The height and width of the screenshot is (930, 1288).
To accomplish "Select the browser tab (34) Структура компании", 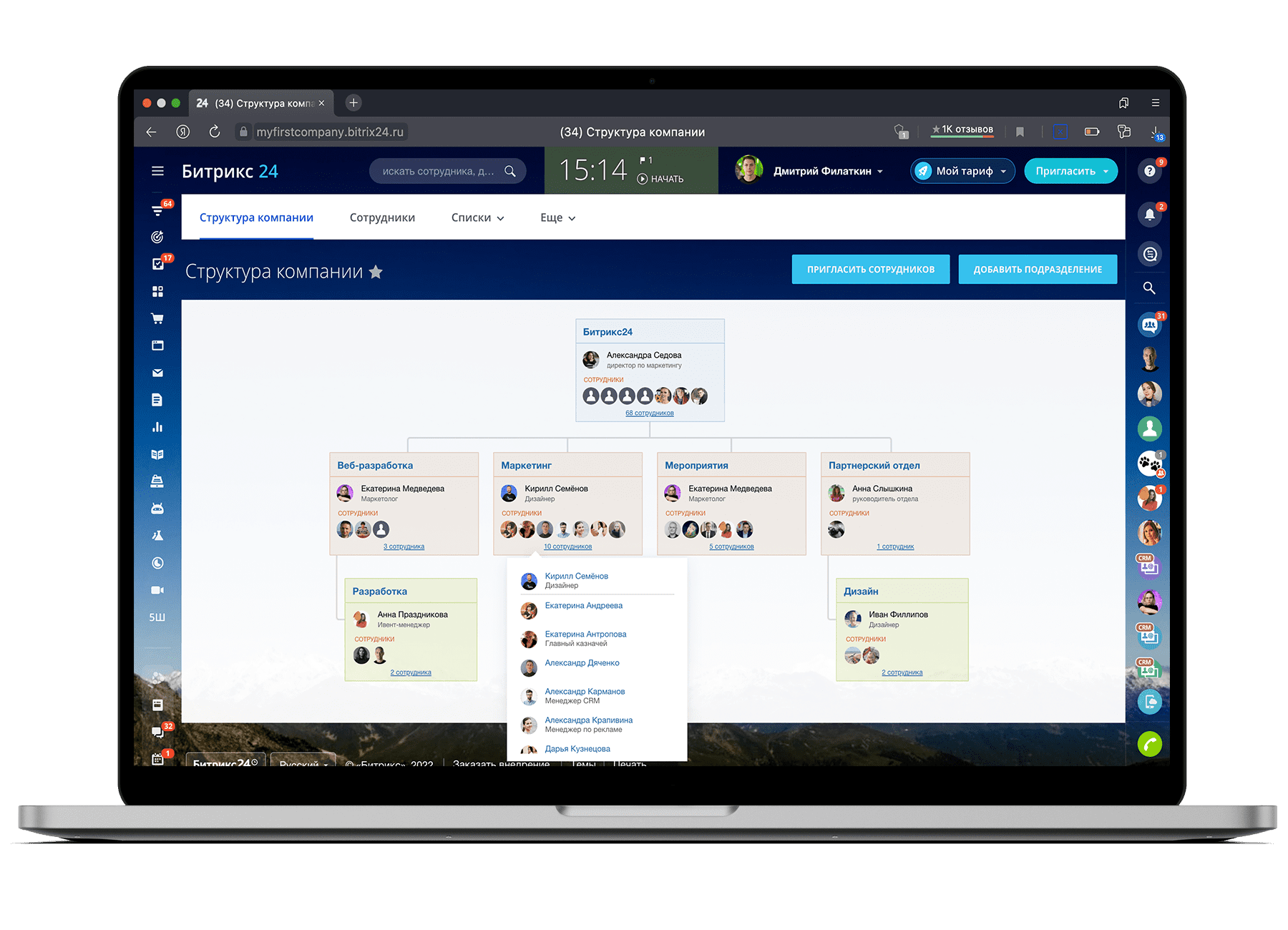I will (260, 103).
